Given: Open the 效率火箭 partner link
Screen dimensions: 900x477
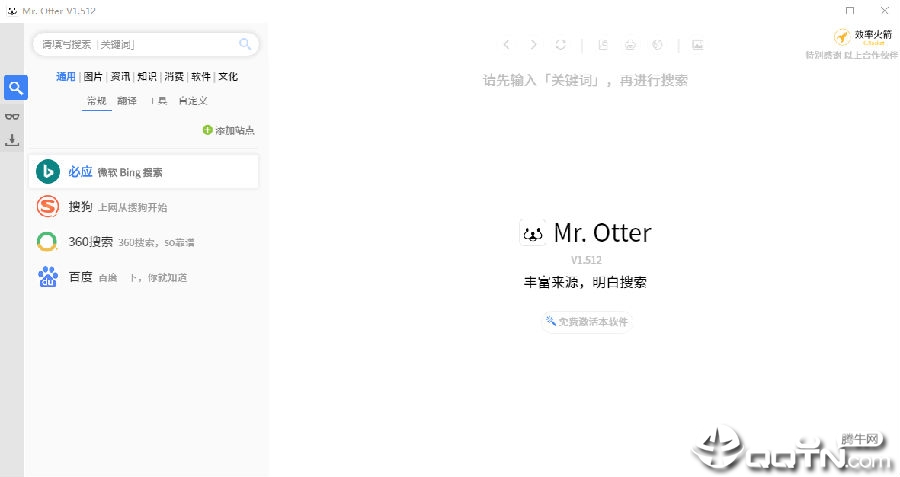Looking at the screenshot, I should coord(873,35).
